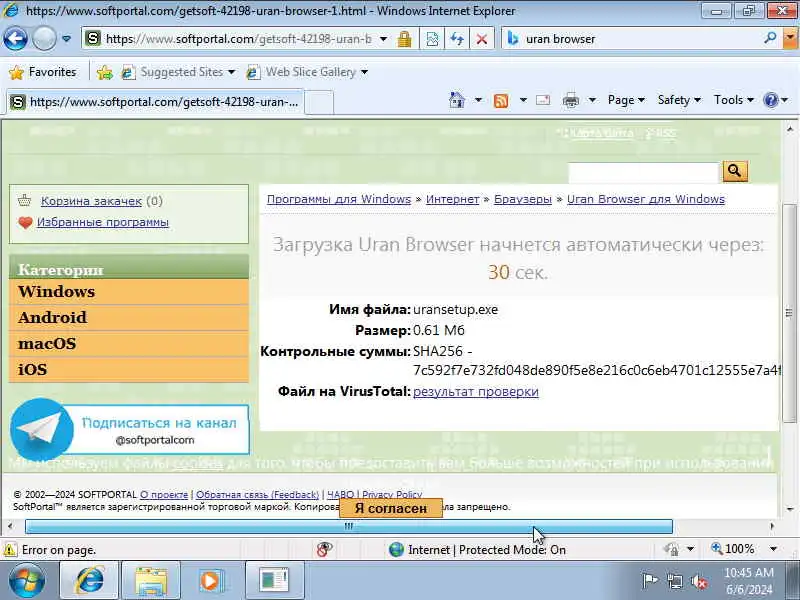Open a new blank tab
This screenshot has height=600, width=800.
click(319, 103)
